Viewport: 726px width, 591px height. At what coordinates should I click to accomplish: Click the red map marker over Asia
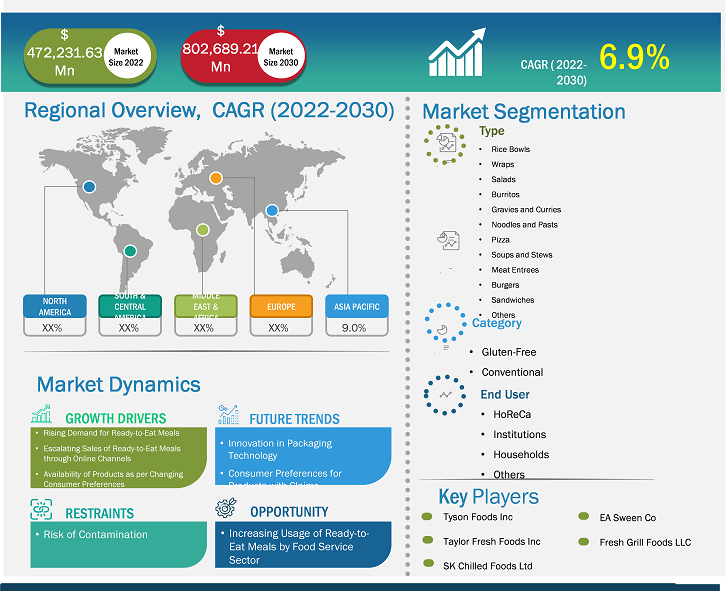click(273, 211)
